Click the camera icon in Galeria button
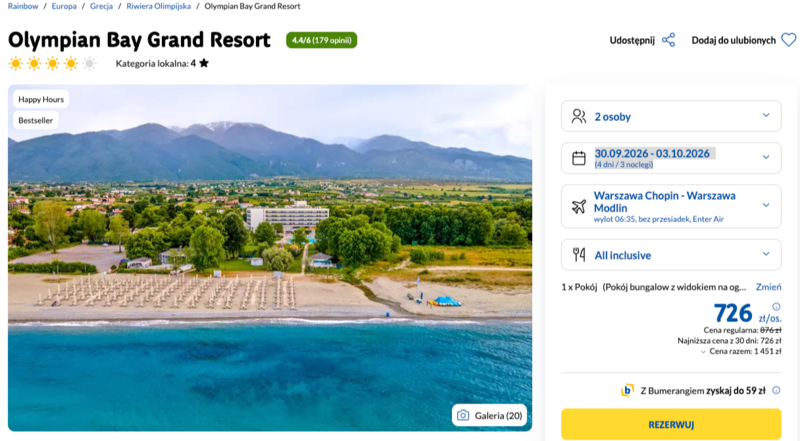This screenshot has width=800, height=441. [463, 415]
